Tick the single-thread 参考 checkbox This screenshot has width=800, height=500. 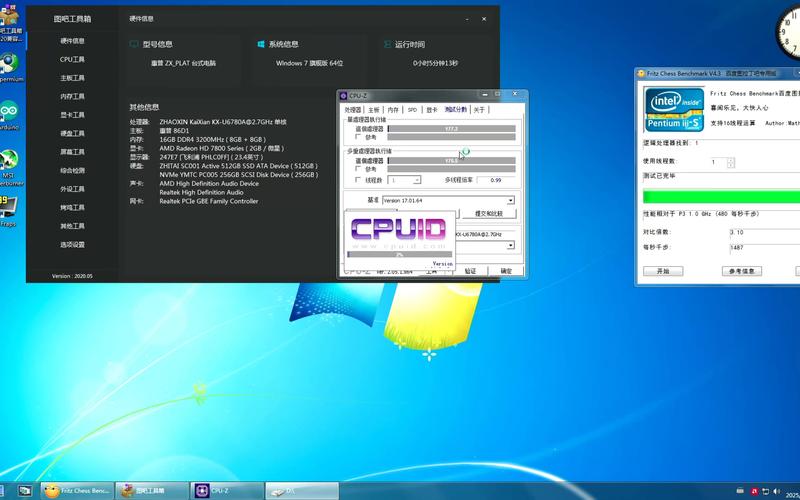pyautogui.click(x=358, y=138)
